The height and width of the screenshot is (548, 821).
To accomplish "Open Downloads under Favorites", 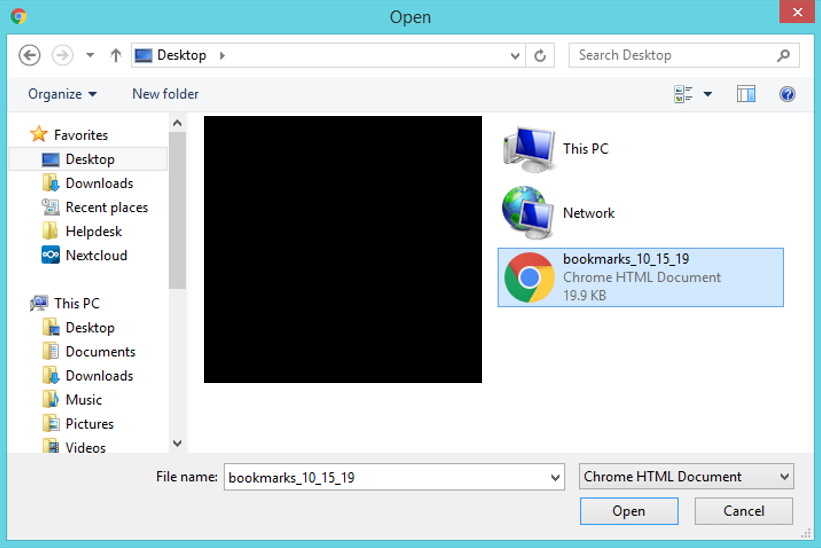I will coord(99,183).
